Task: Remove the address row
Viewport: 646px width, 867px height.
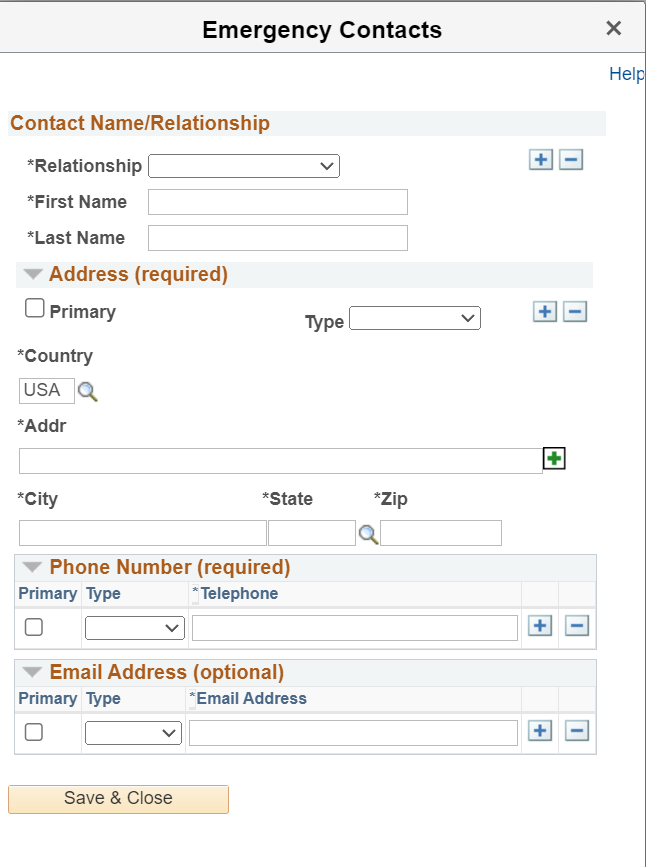Action: tap(575, 312)
